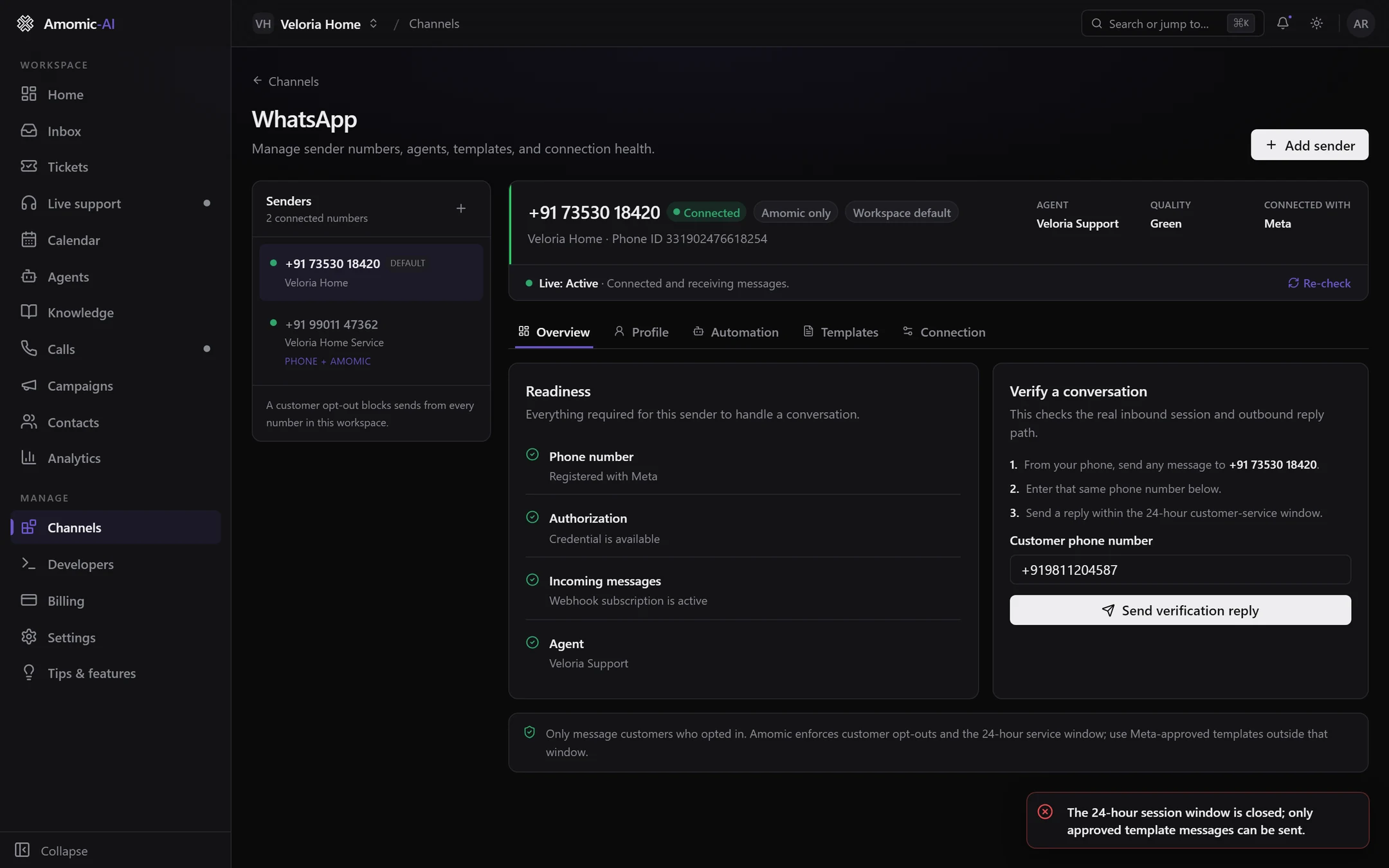The width and height of the screenshot is (1389, 868).
Task: Click the Amomic only badge
Action: click(795, 213)
